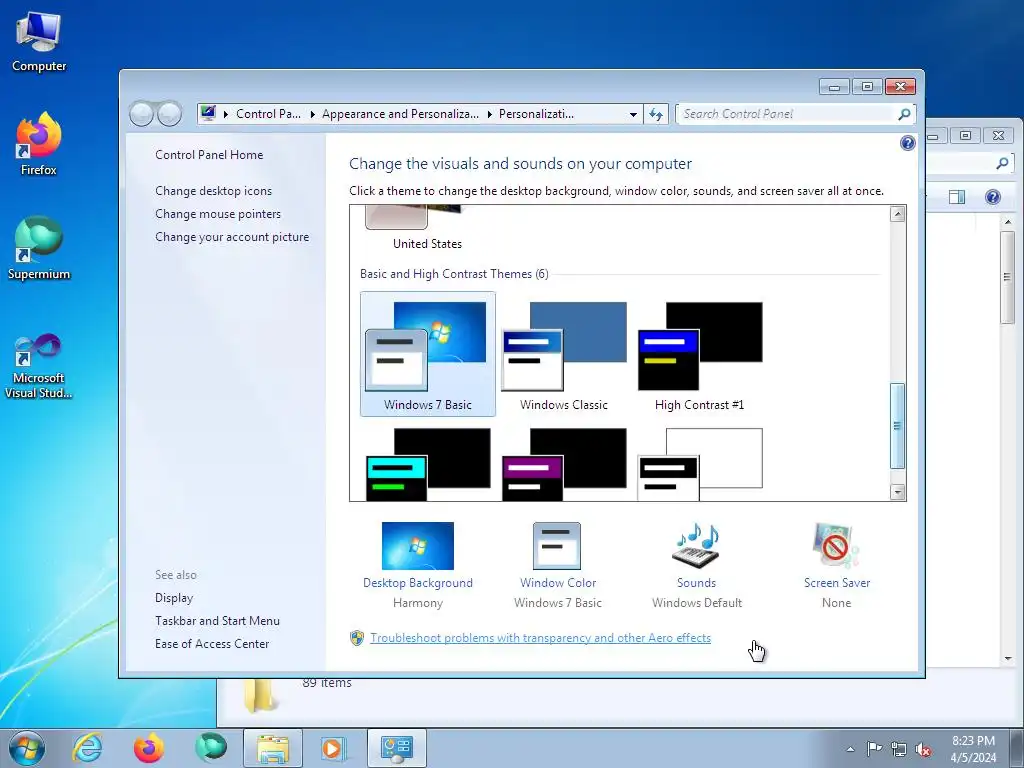Open the Screen Saver icon
This screenshot has width=1024, height=768.
click(837, 546)
